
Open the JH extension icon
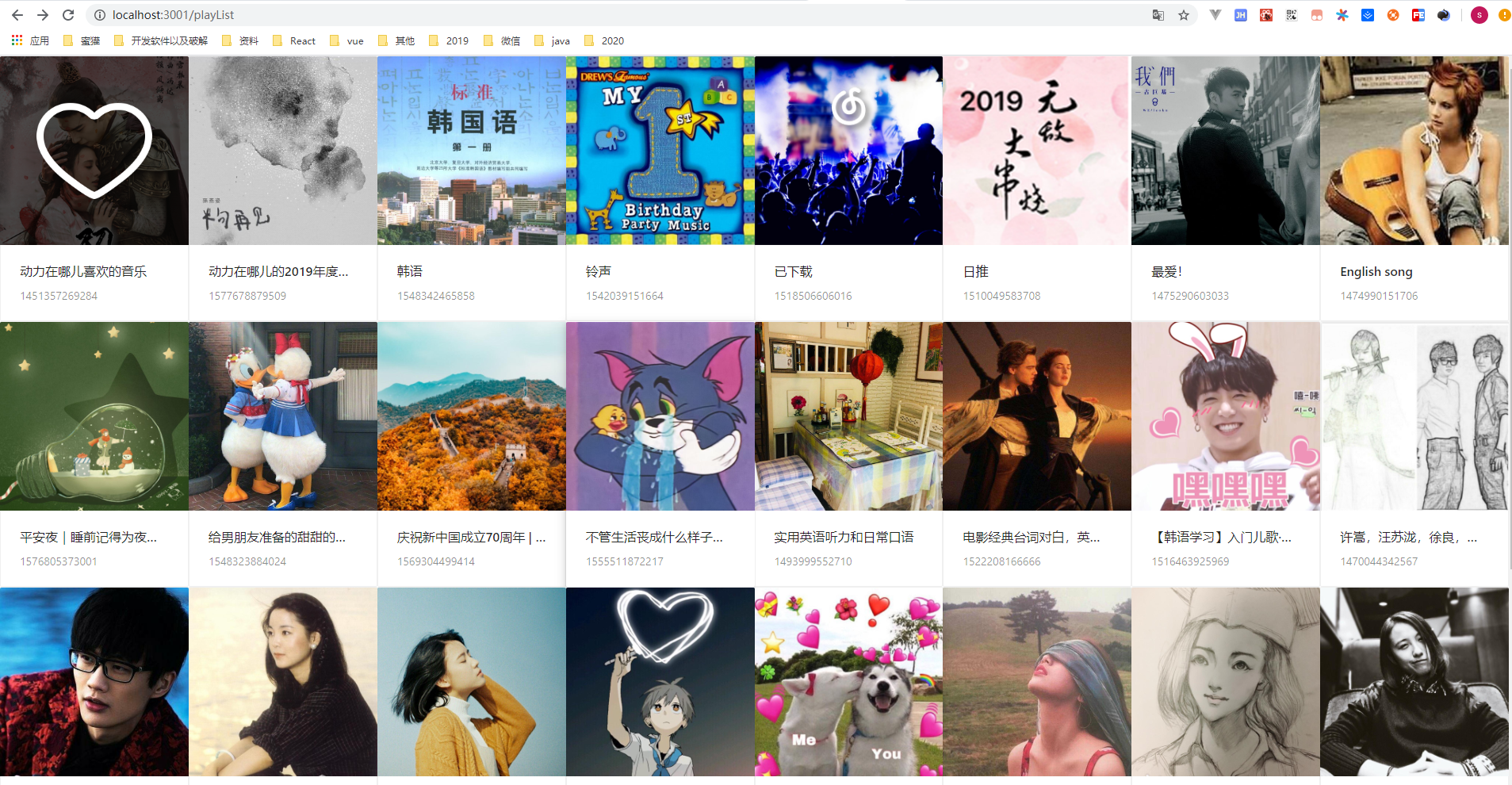tap(1241, 15)
